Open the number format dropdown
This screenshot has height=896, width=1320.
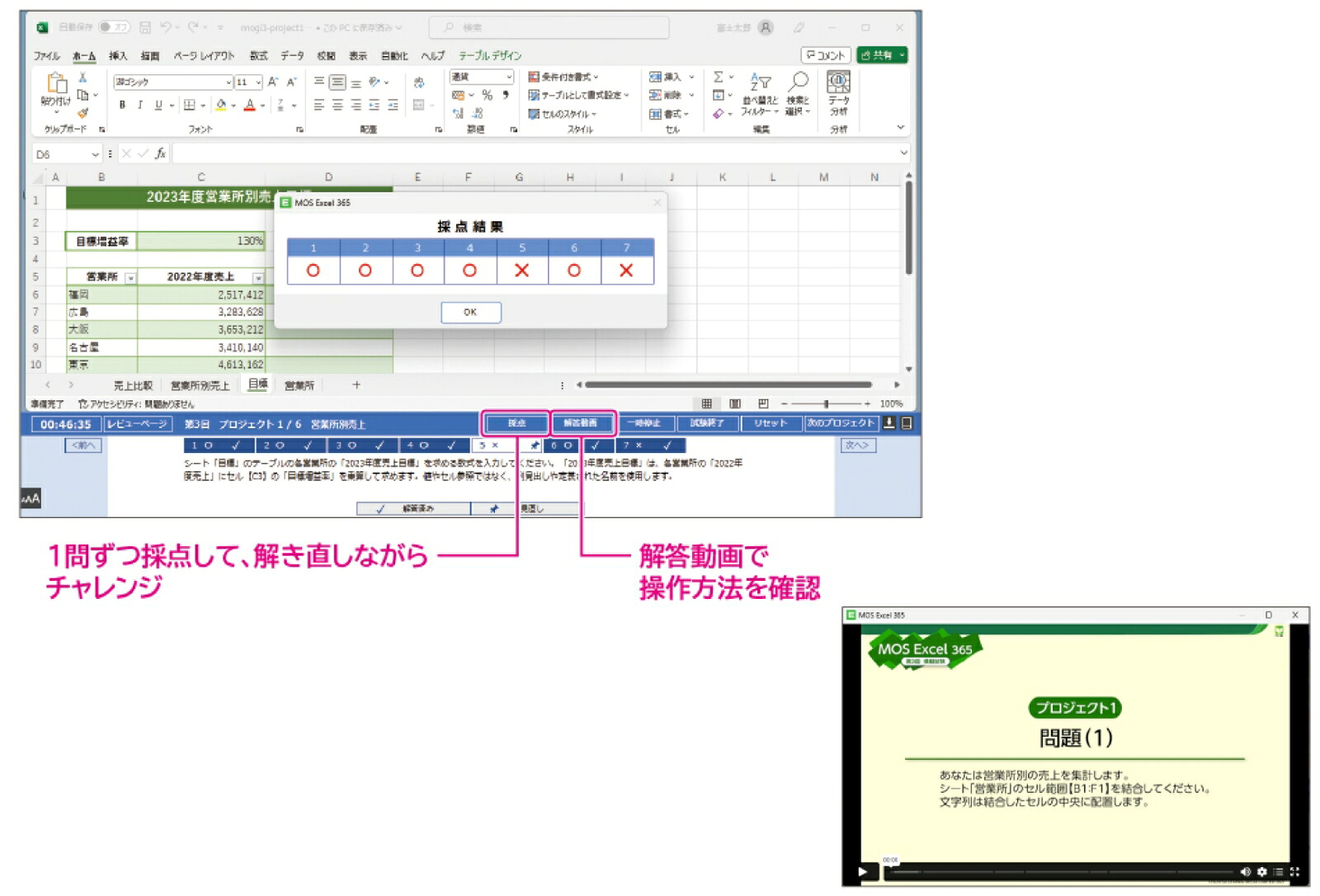click(x=509, y=77)
